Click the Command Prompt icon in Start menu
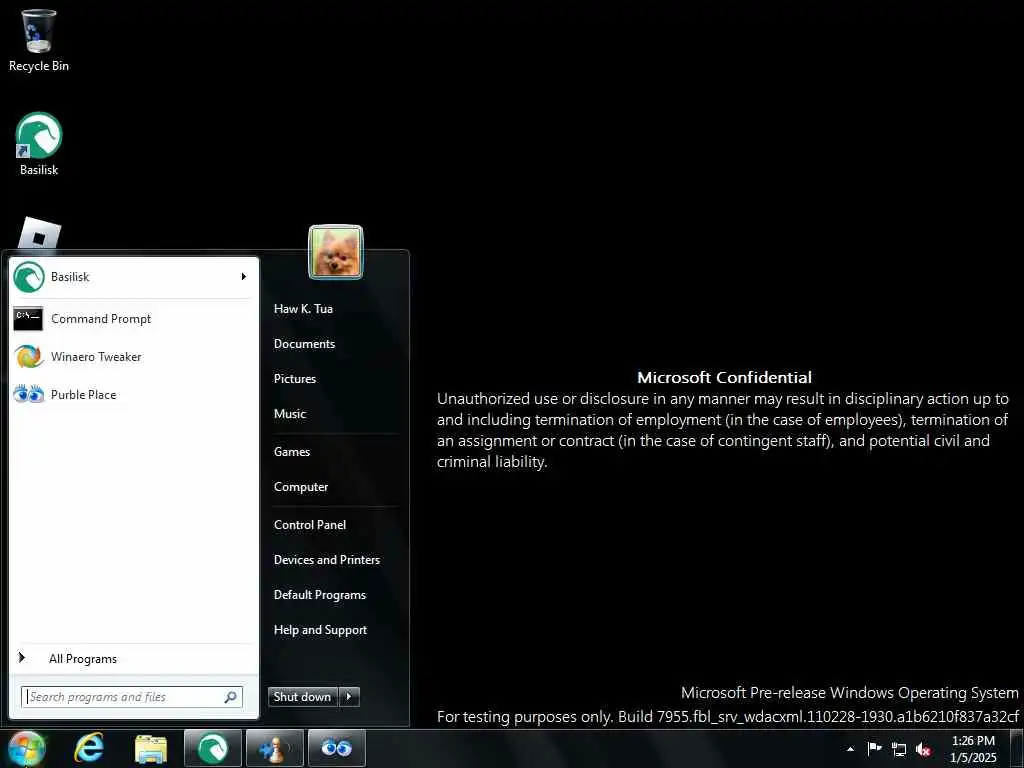 [x=28, y=319]
